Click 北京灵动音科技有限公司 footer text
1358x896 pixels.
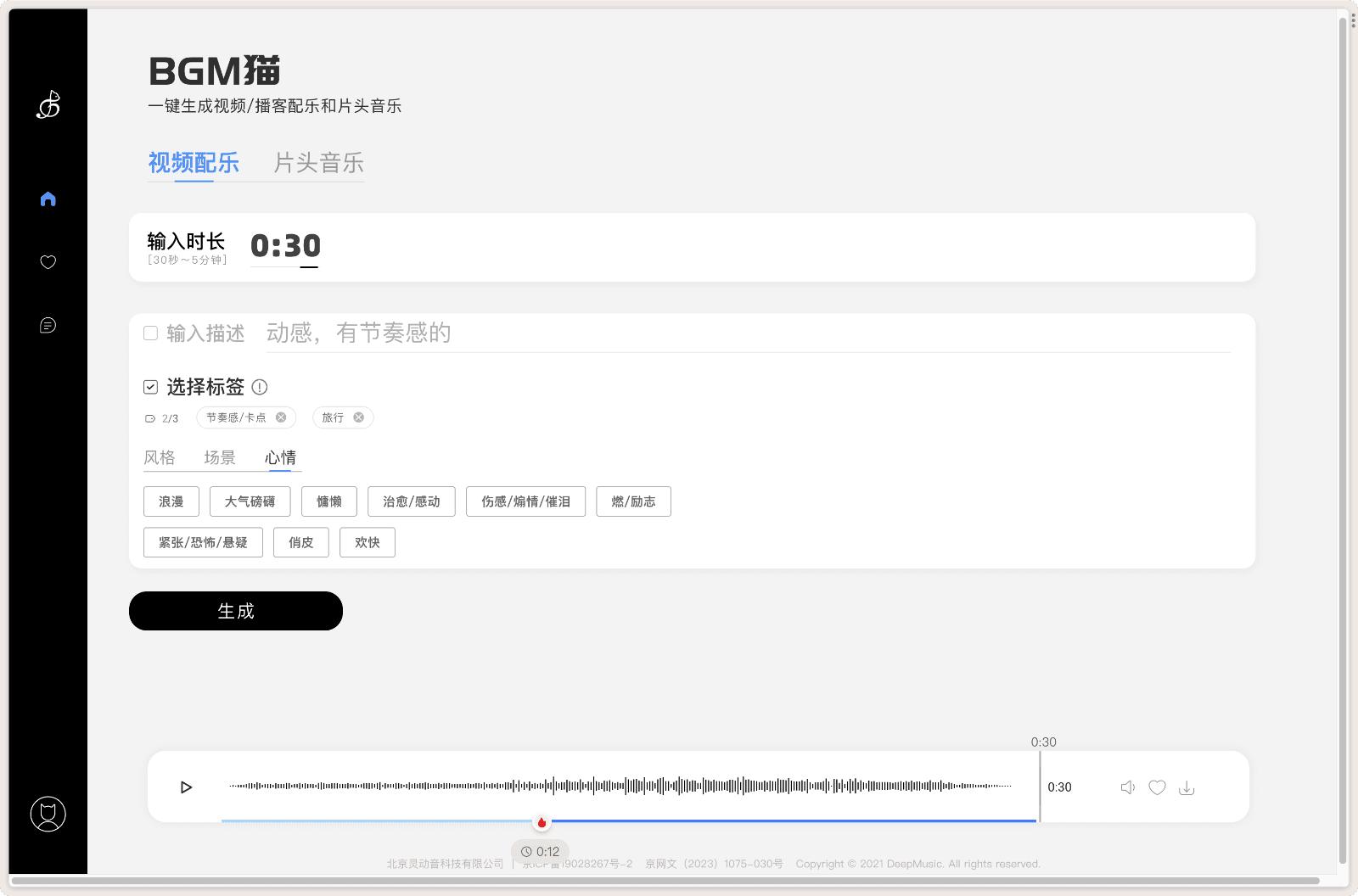tap(446, 864)
